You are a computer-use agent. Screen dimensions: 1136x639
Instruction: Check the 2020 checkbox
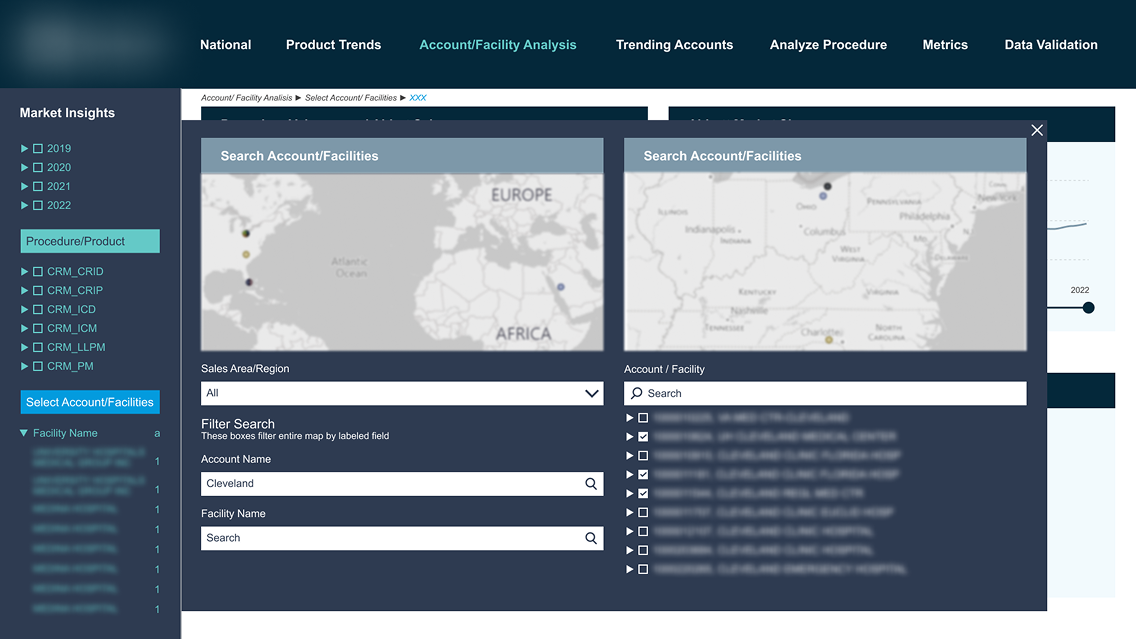coord(38,167)
